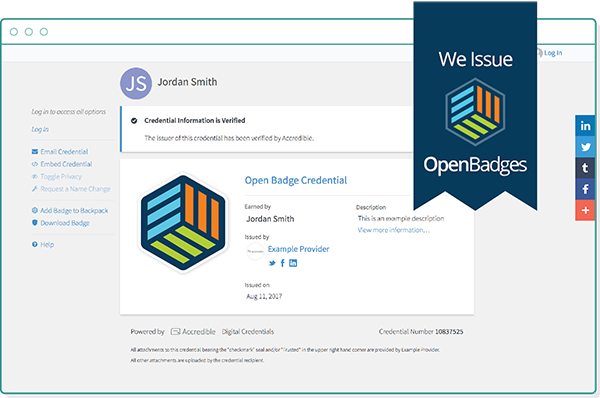The width and height of the screenshot is (600, 398).
Task: Click credential number 10837525
Action: (x=449, y=331)
